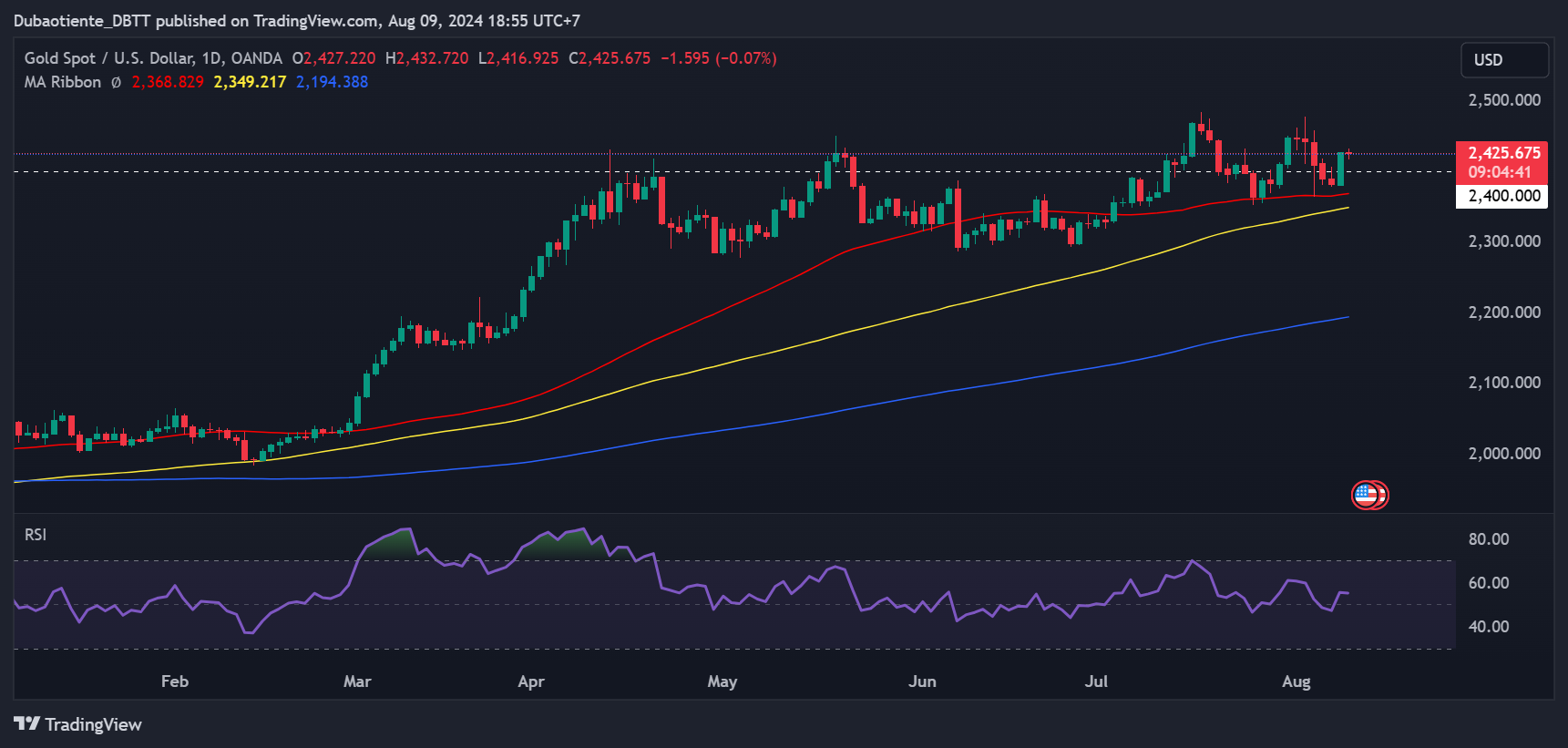Click the Mar label on the time axis
1568x748 pixels.
(357, 681)
